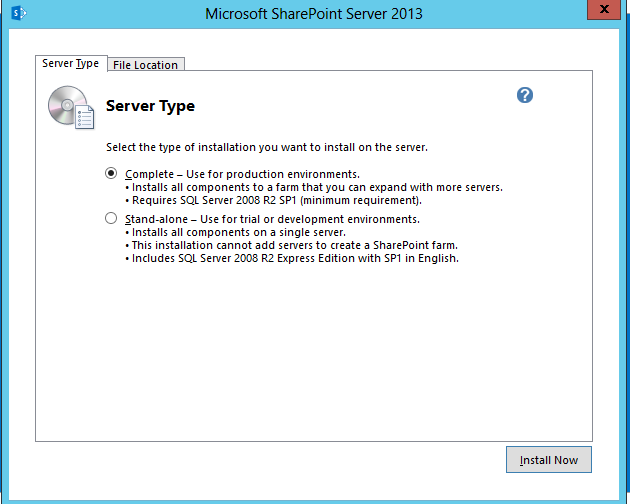The height and width of the screenshot is (504, 630).
Task: Click 'This installation cannot add servers' line
Action: [x=291, y=245]
